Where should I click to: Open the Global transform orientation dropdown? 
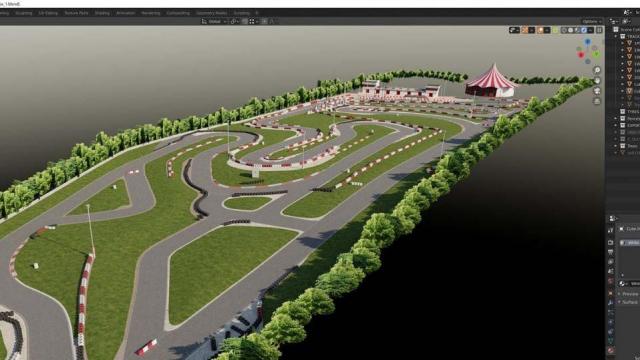pyautogui.click(x=214, y=22)
